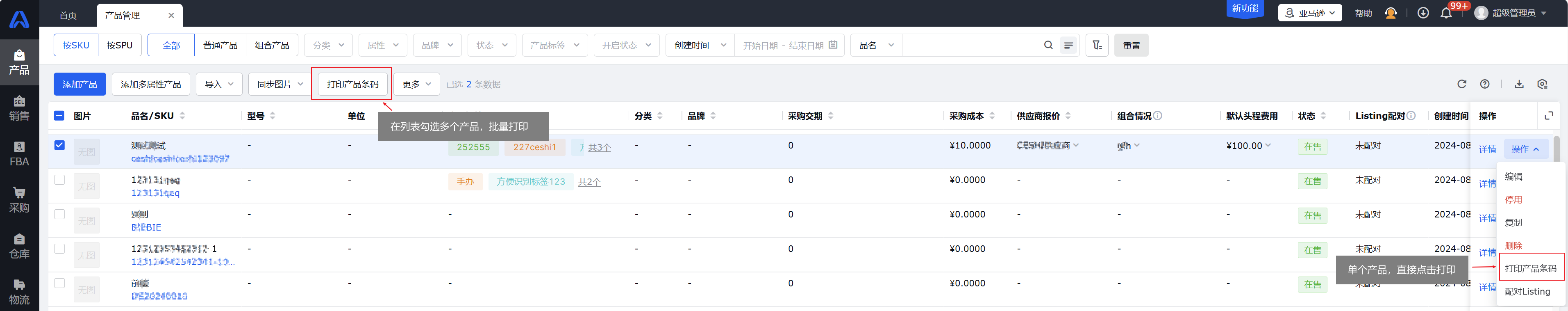Click the Listing配对 info icon
The height and width of the screenshot is (311, 1568).
(x=1411, y=115)
